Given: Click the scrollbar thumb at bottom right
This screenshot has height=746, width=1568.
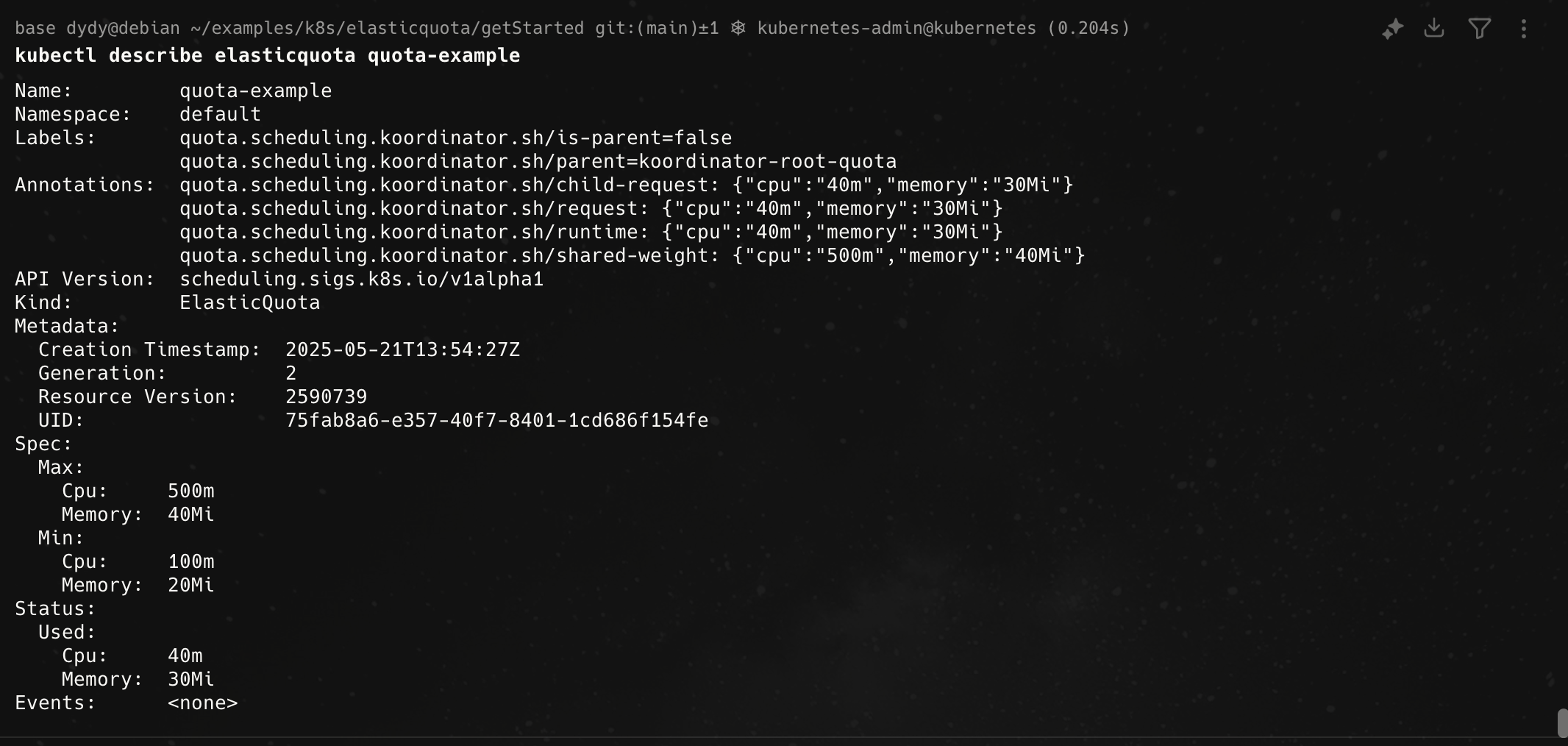Looking at the screenshot, I should [1562, 723].
